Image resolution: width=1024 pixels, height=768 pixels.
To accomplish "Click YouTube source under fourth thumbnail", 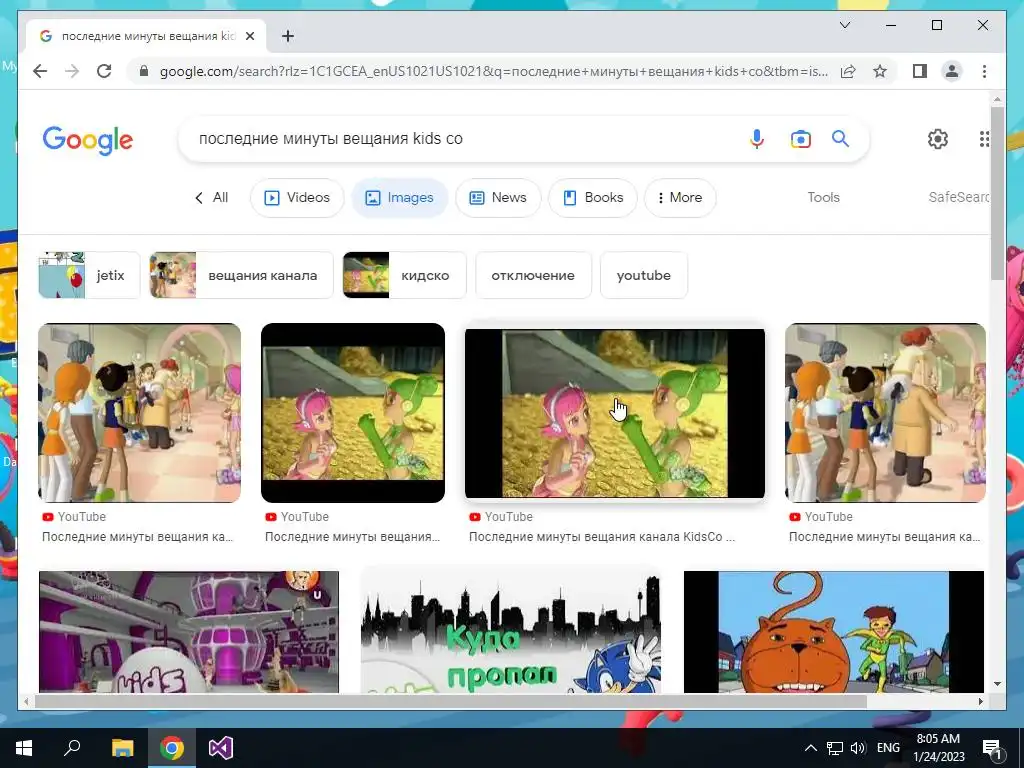I will point(821,517).
